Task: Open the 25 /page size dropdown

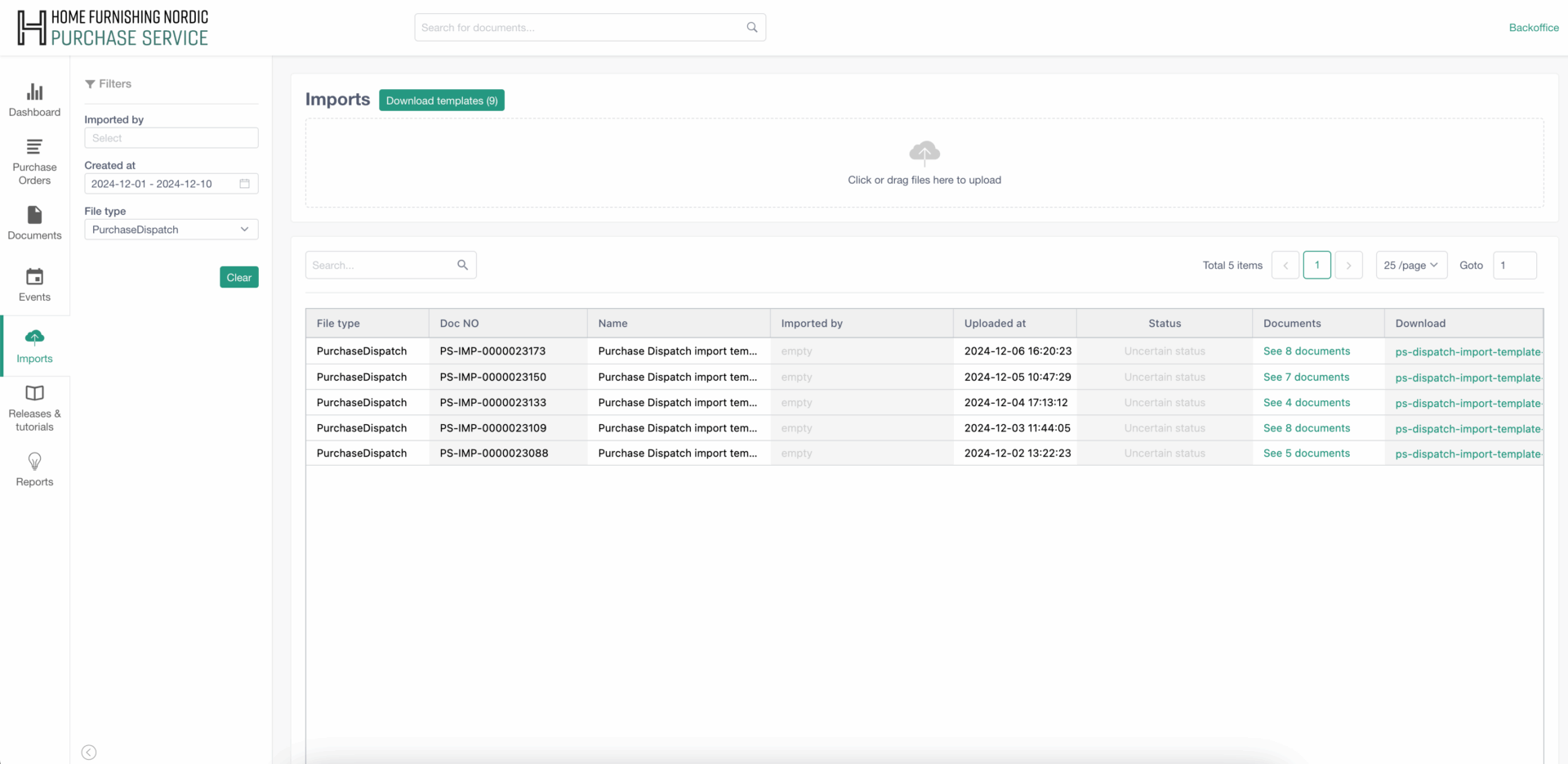Action: click(1411, 265)
